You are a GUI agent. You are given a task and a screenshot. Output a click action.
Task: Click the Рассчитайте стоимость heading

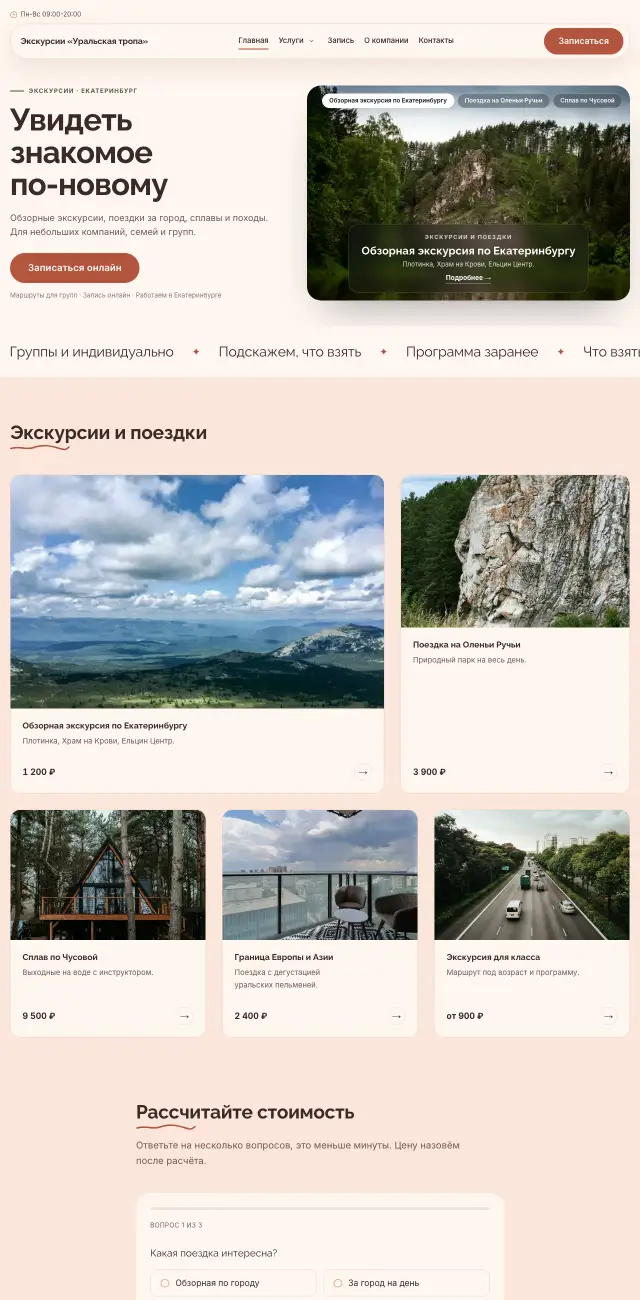[245, 1112]
